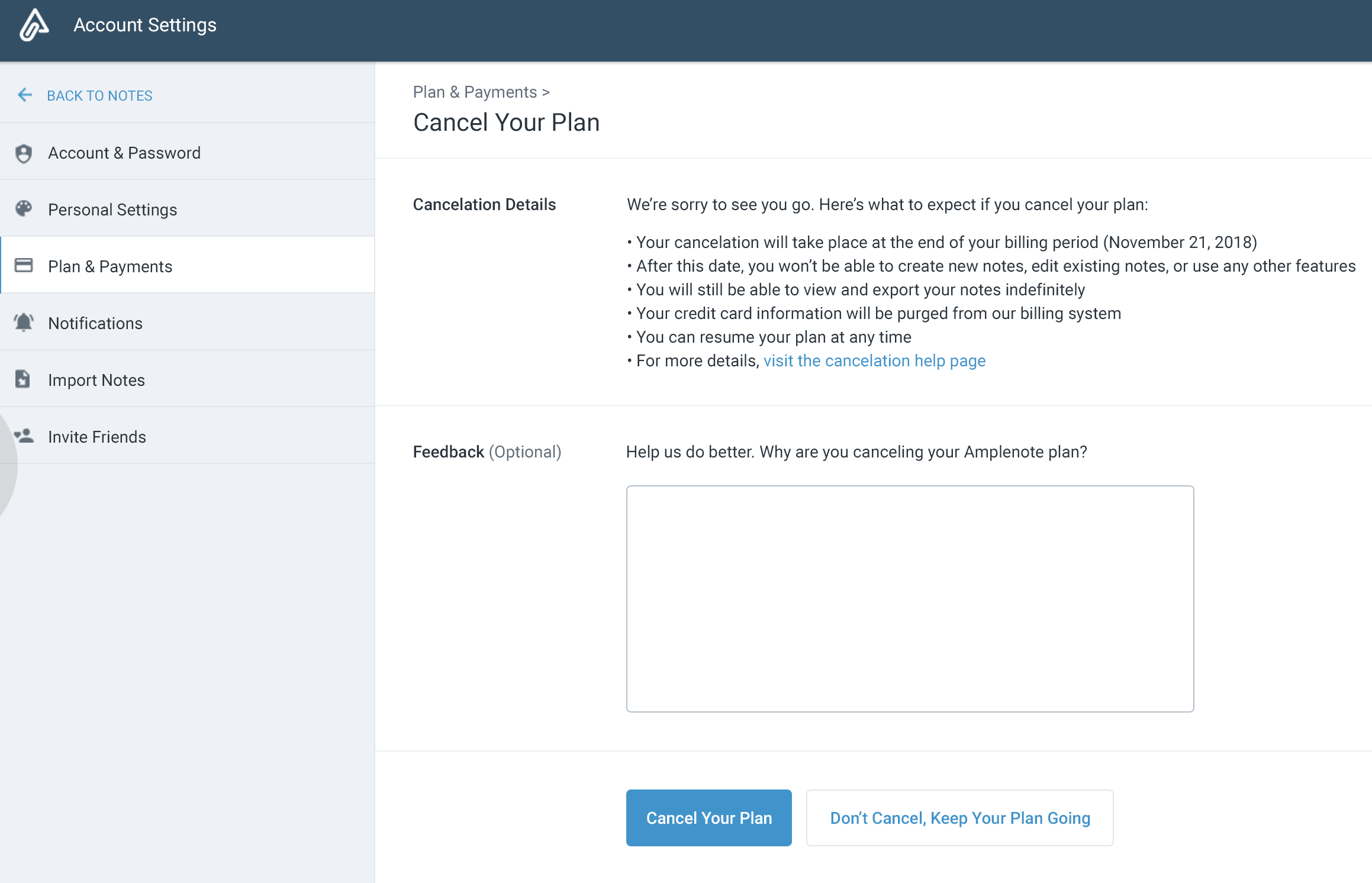Viewport: 1372px width, 883px height.
Task: Click BACK TO NOTES link
Action: coord(99,95)
